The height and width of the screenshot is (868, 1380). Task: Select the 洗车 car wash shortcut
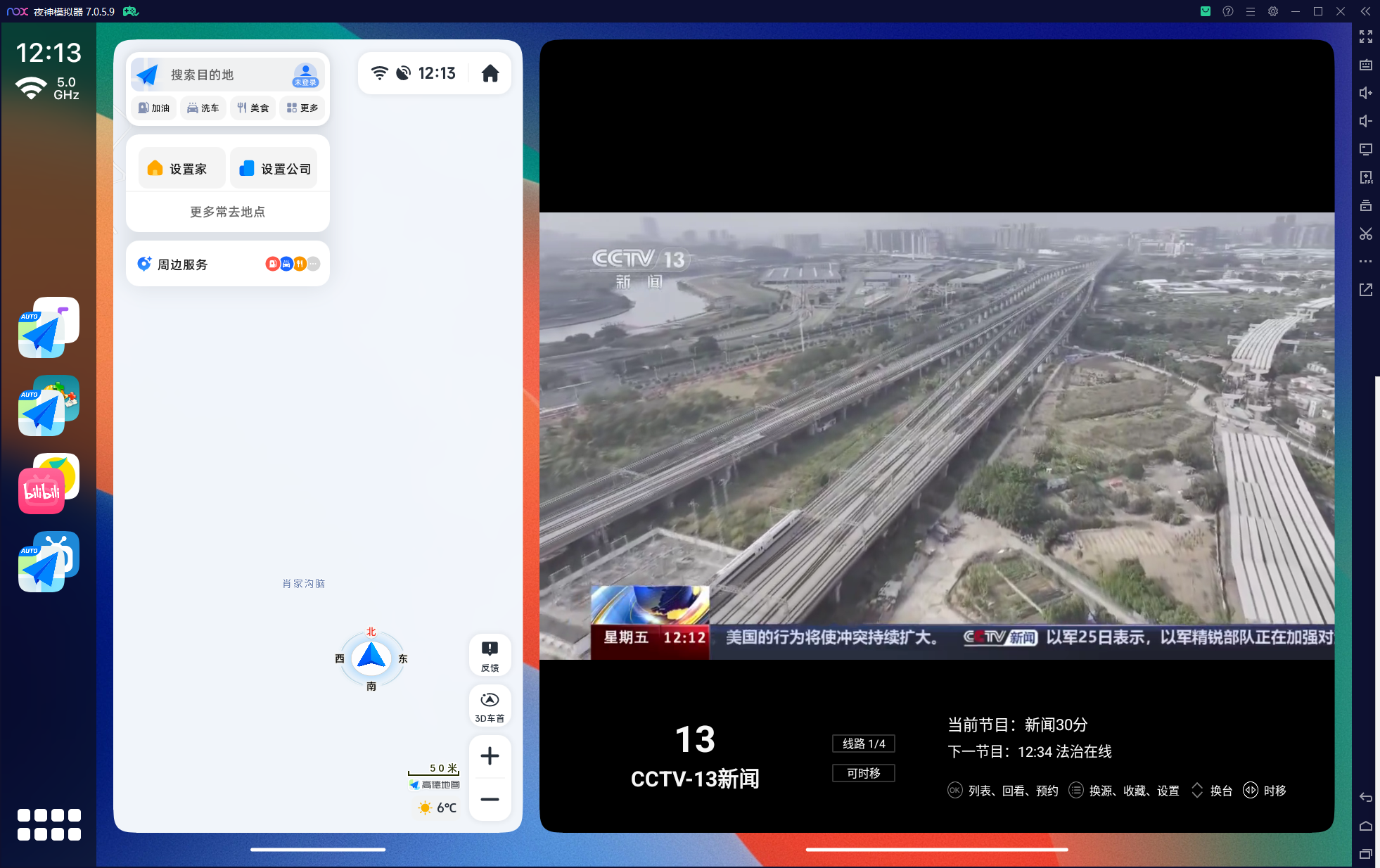pos(203,108)
